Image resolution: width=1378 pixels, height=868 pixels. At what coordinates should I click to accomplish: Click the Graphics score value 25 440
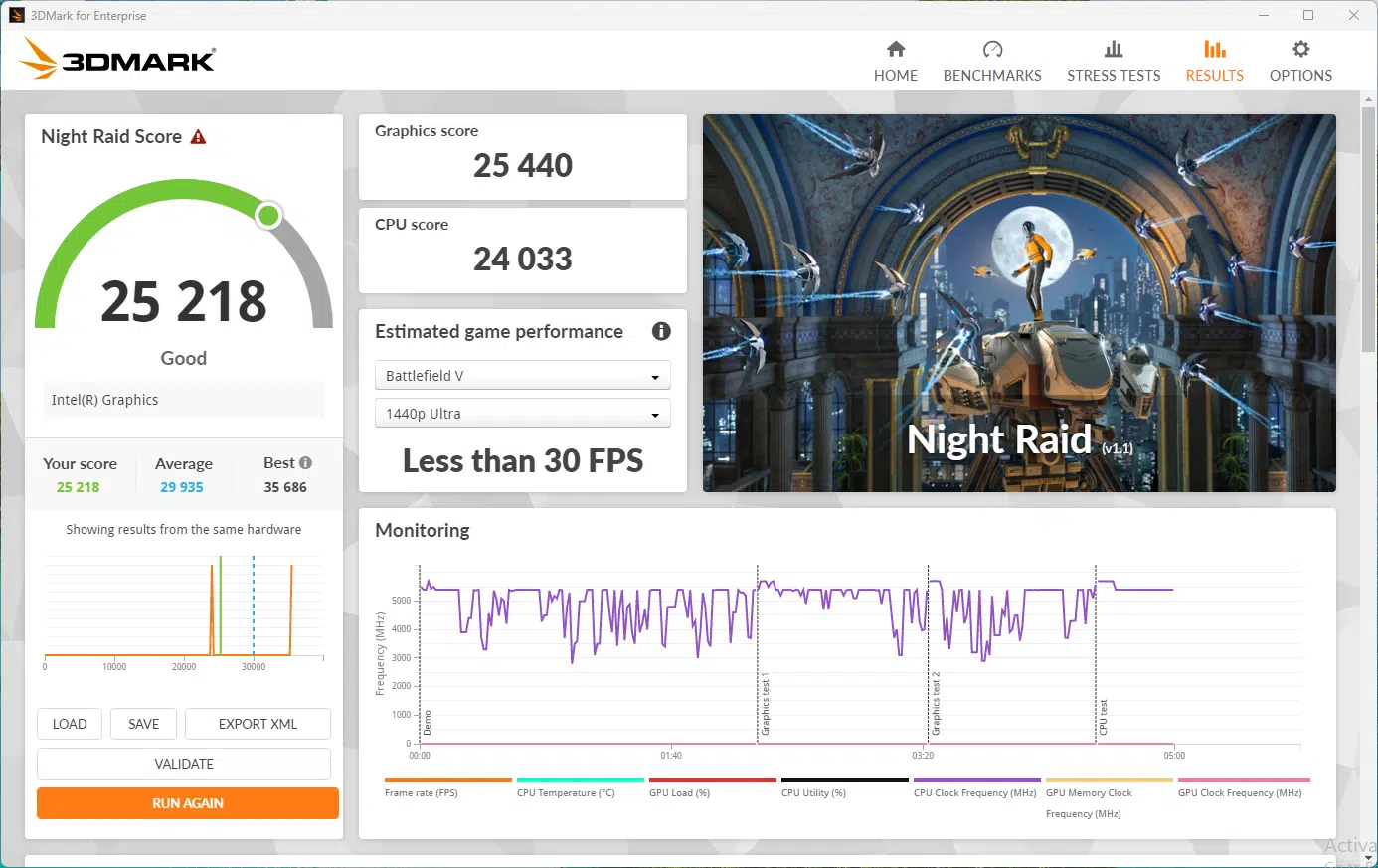click(523, 165)
